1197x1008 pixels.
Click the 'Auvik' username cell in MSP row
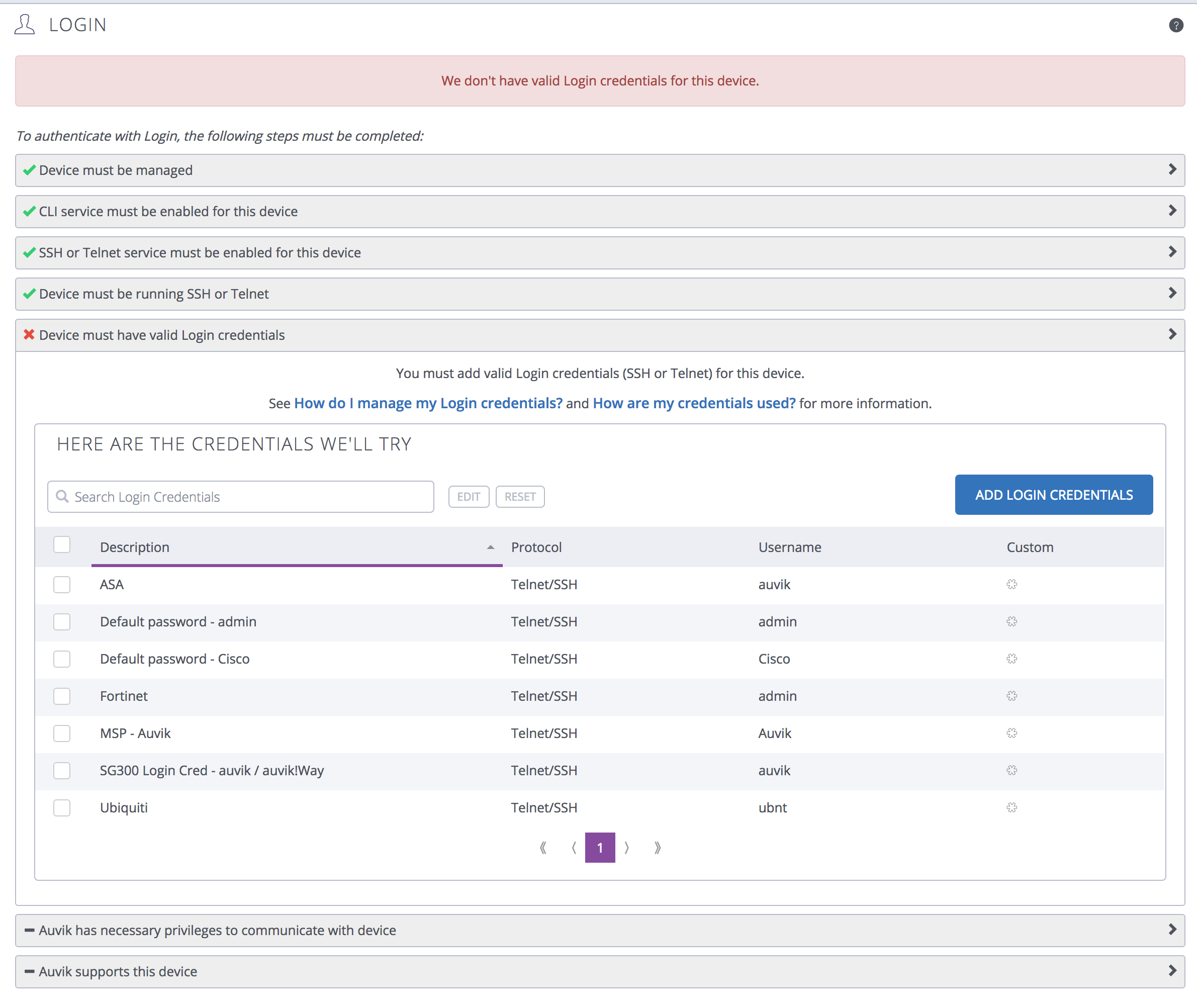(774, 732)
